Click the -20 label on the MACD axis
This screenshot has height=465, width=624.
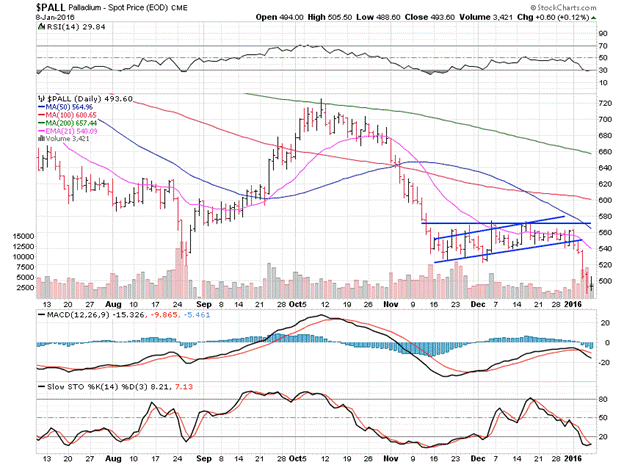604,363
